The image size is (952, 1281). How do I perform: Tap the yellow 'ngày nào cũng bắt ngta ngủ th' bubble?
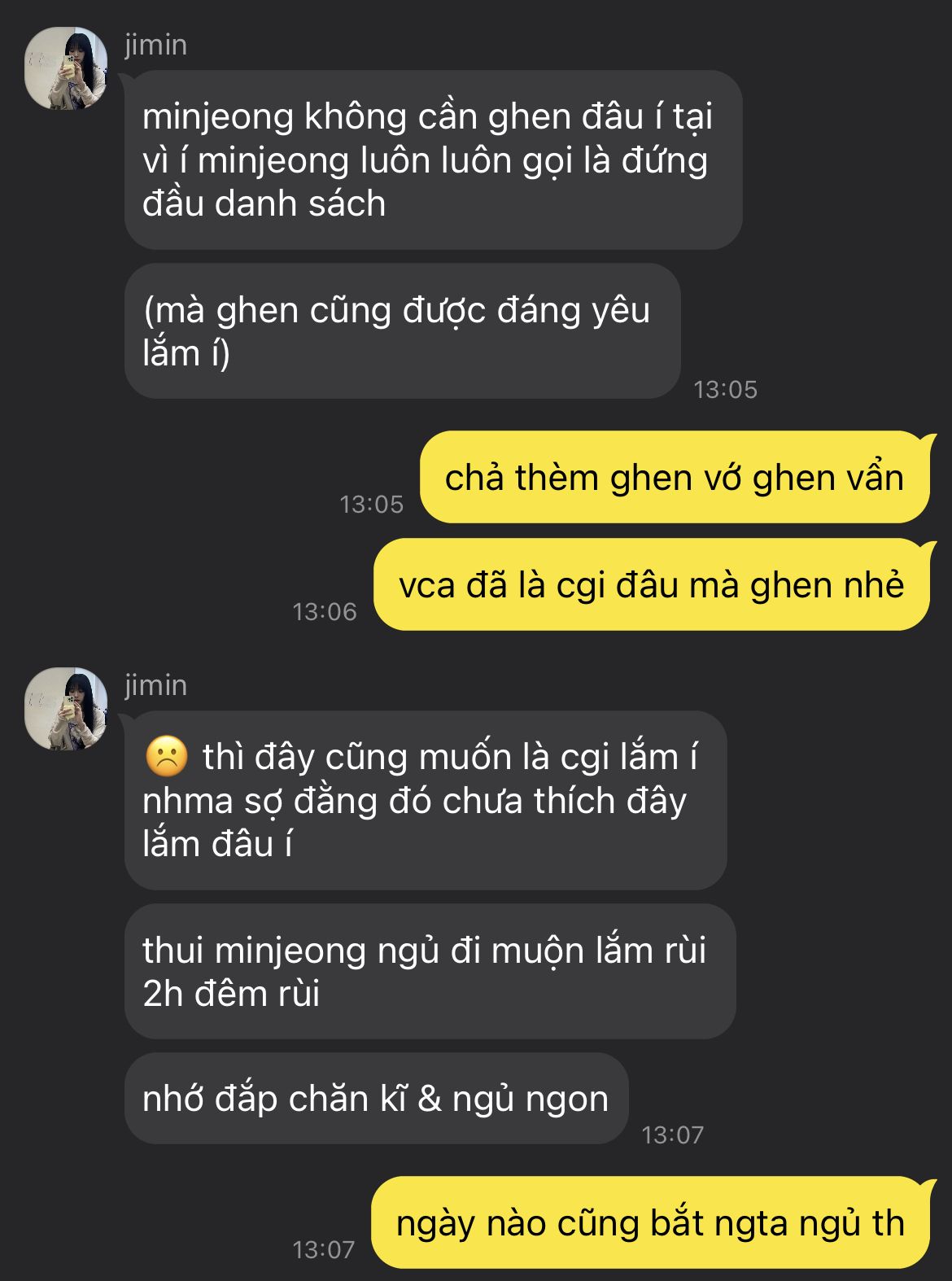pos(651,1222)
